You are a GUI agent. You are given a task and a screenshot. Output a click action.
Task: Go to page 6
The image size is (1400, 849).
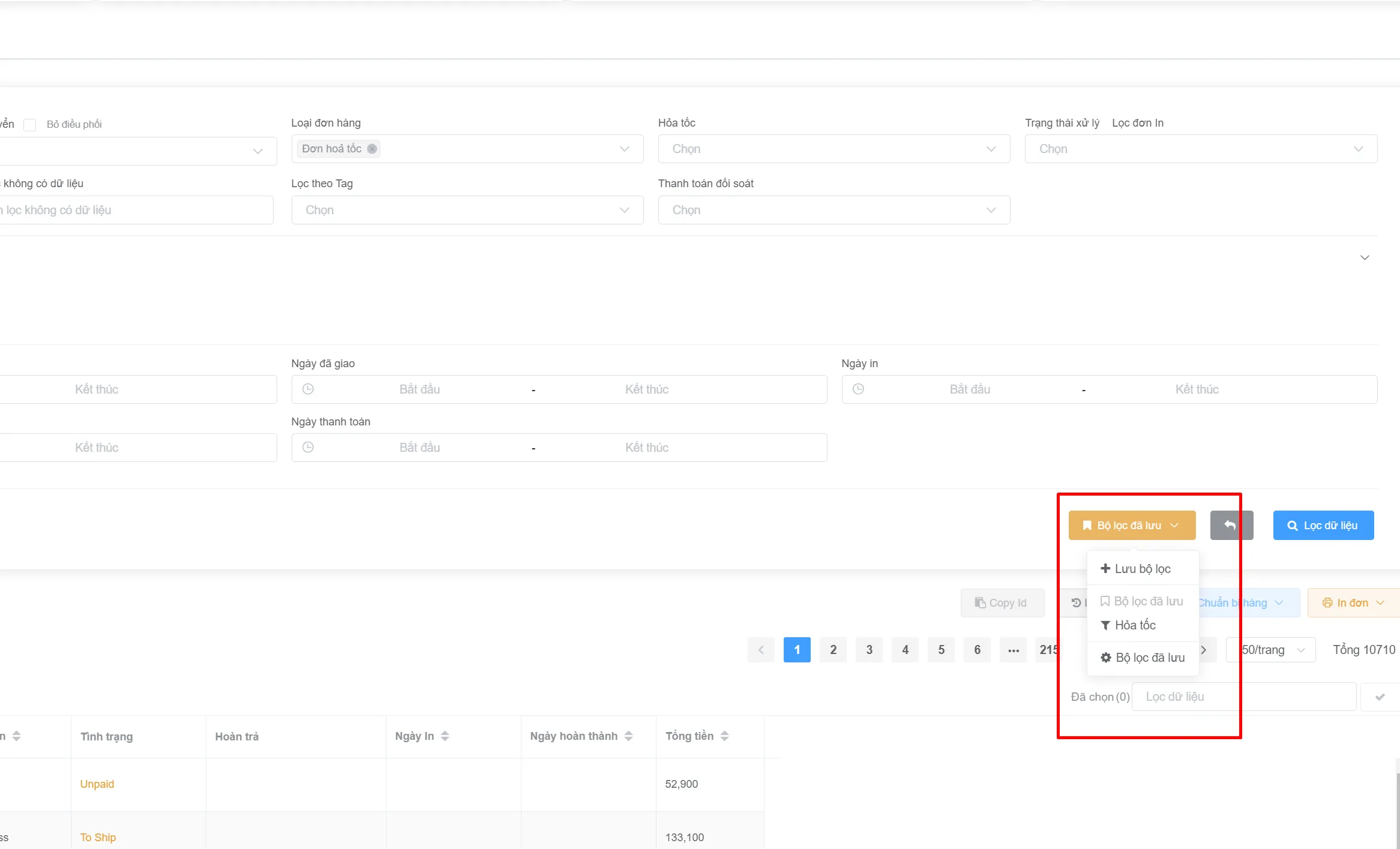977,650
